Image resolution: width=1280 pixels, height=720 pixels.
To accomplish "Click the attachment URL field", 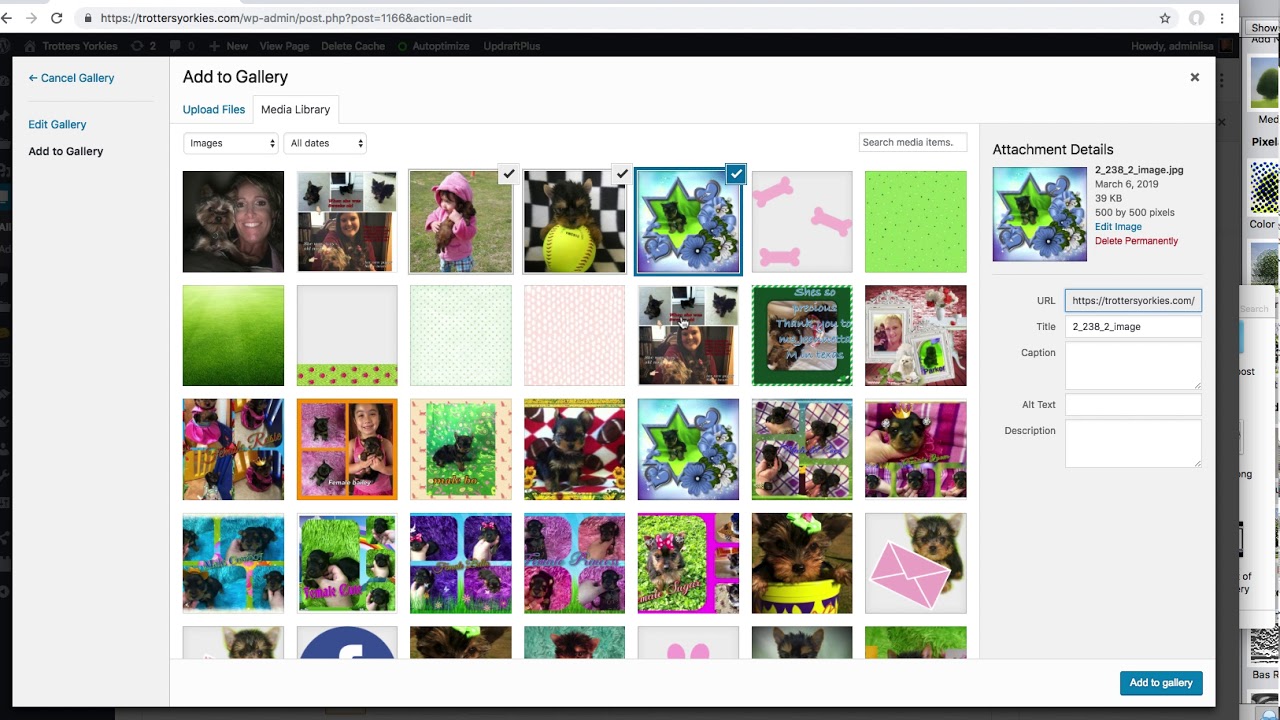I will (x=1133, y=300).
